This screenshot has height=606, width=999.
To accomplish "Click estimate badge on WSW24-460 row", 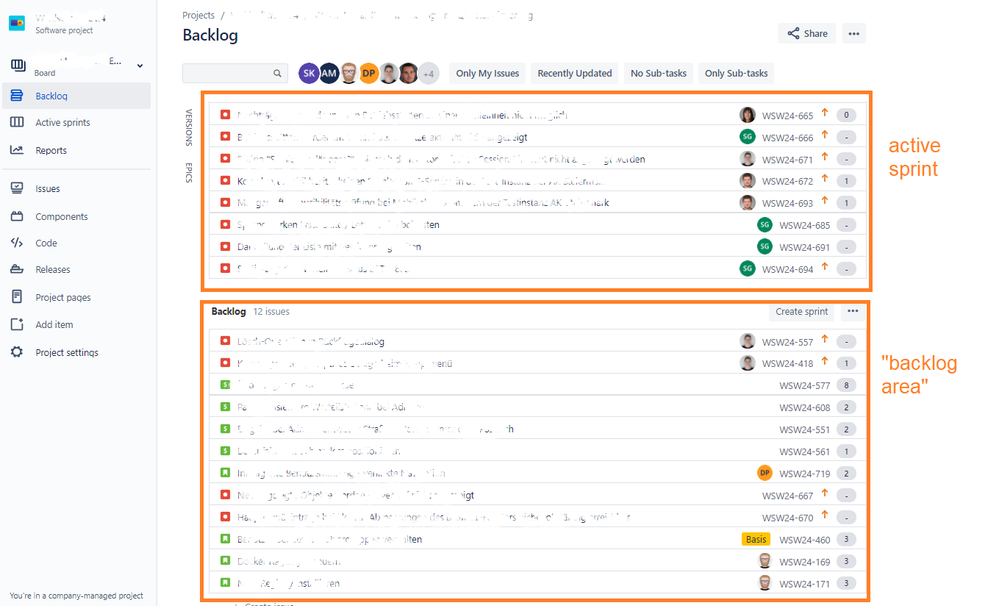I will tap(846, 539).
